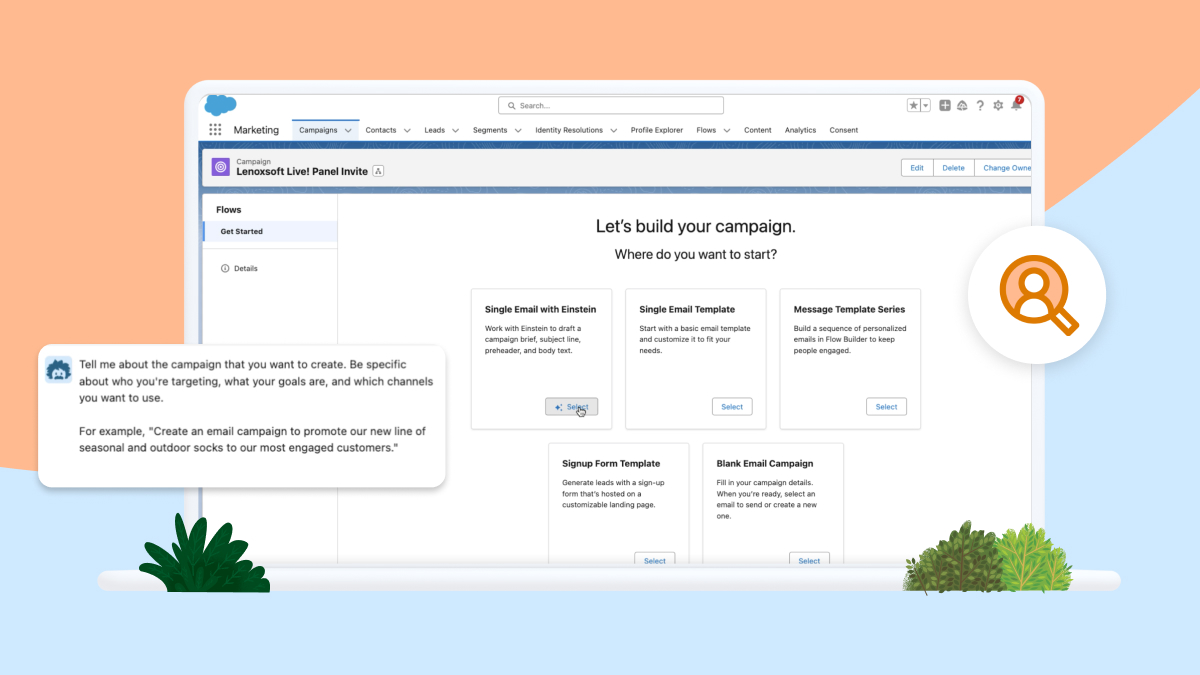The image size is (1200, 675).
Task: Open the Campaigns tab dropdown arrow
Action: (348, 129)
